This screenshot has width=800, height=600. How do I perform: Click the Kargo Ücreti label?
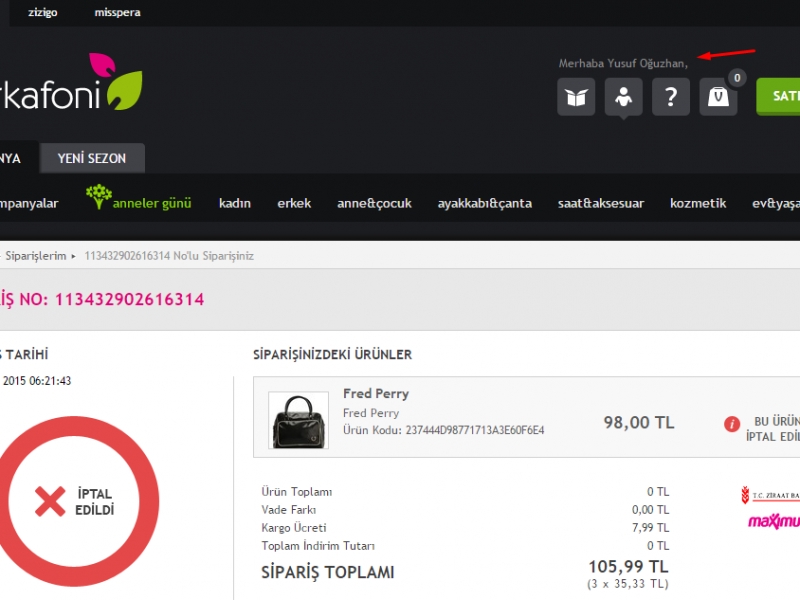pyautogui.click(x=294, y=528)
